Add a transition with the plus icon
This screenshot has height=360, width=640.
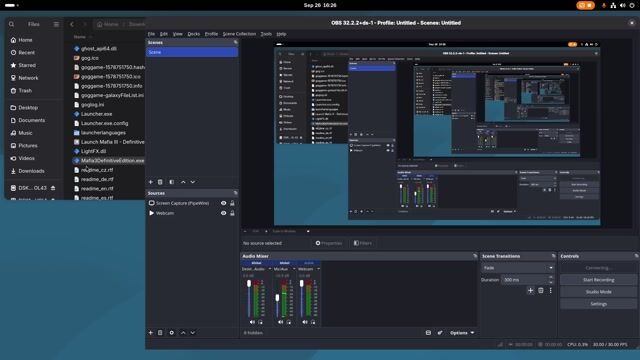click(x=530, y=291)
